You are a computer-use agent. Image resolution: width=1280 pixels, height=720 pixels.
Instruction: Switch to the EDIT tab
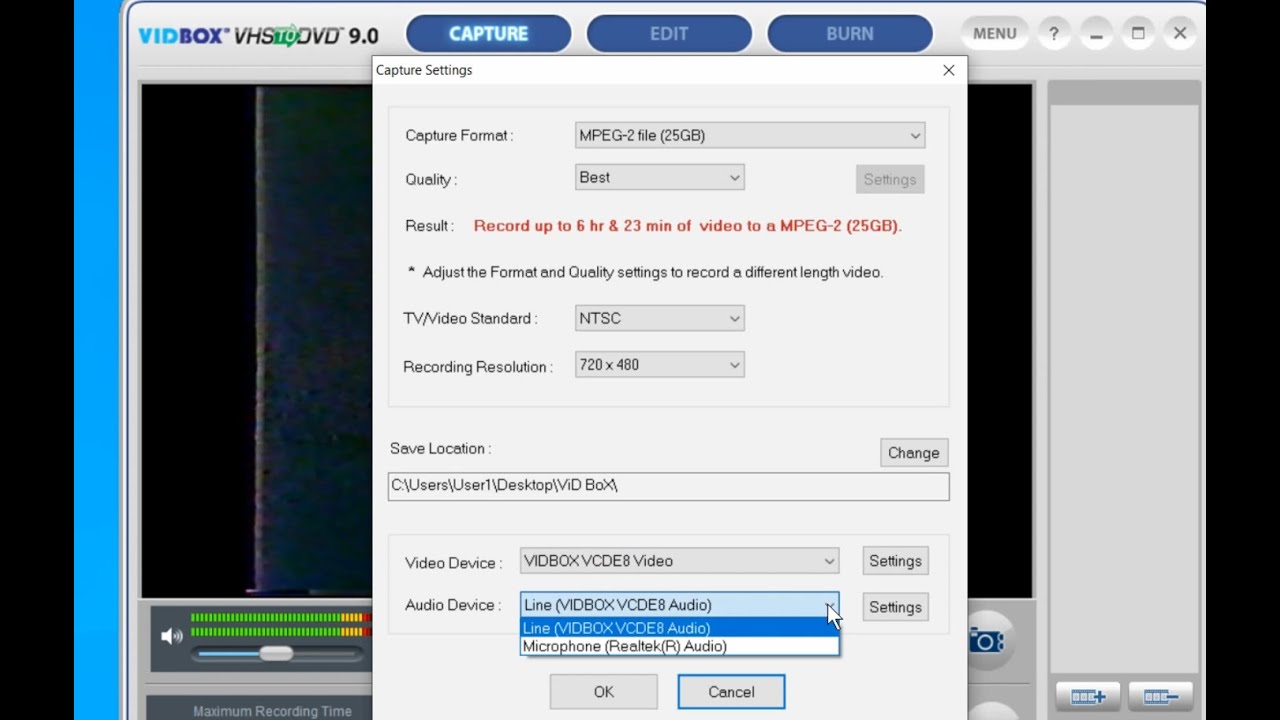click(669, 33)
